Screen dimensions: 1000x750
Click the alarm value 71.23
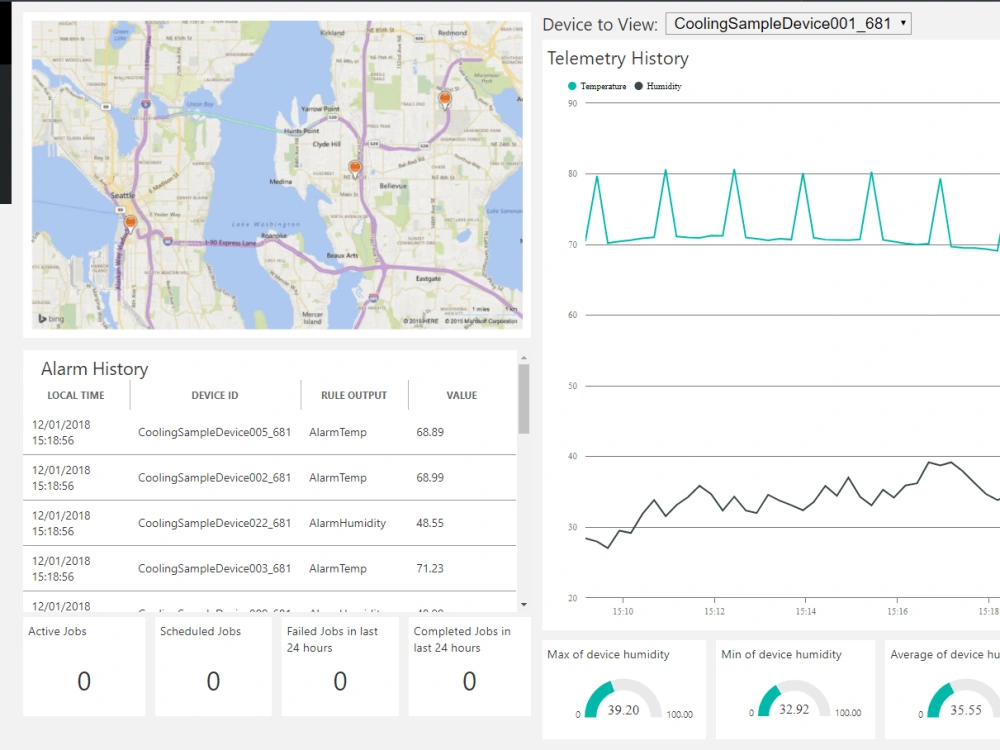[430, 568]
